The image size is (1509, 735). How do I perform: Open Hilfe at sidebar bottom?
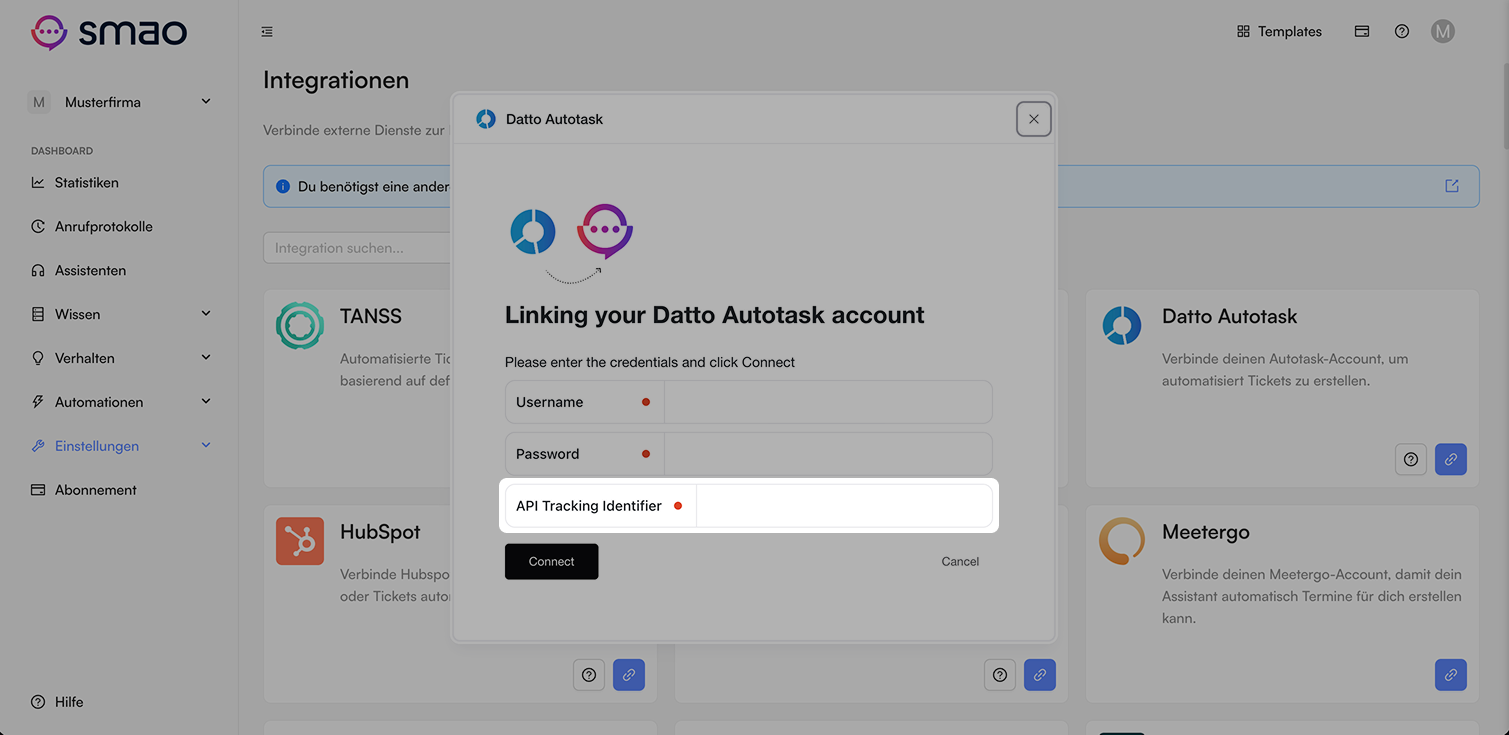pyautogui.click(x=57, y=702)
